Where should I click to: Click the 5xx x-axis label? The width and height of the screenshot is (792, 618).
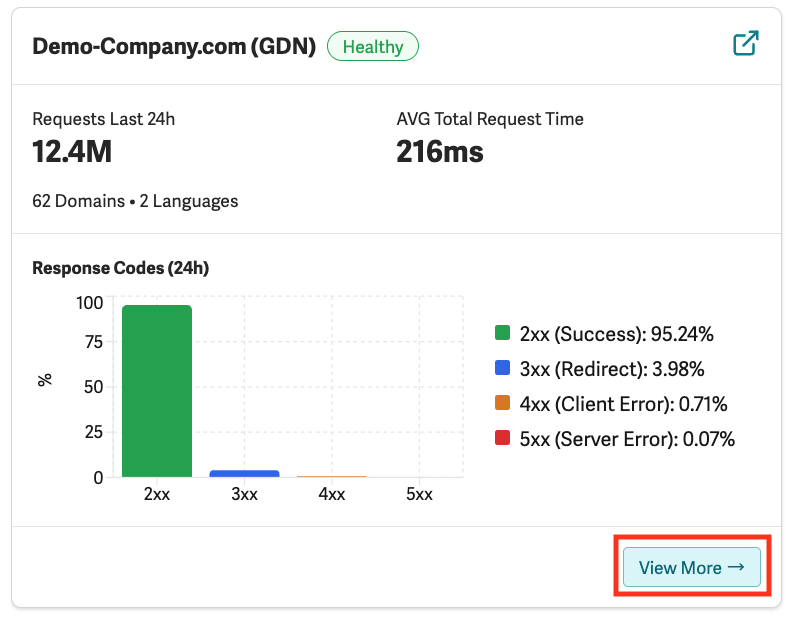pyautogui.click(x=419, y=495)
